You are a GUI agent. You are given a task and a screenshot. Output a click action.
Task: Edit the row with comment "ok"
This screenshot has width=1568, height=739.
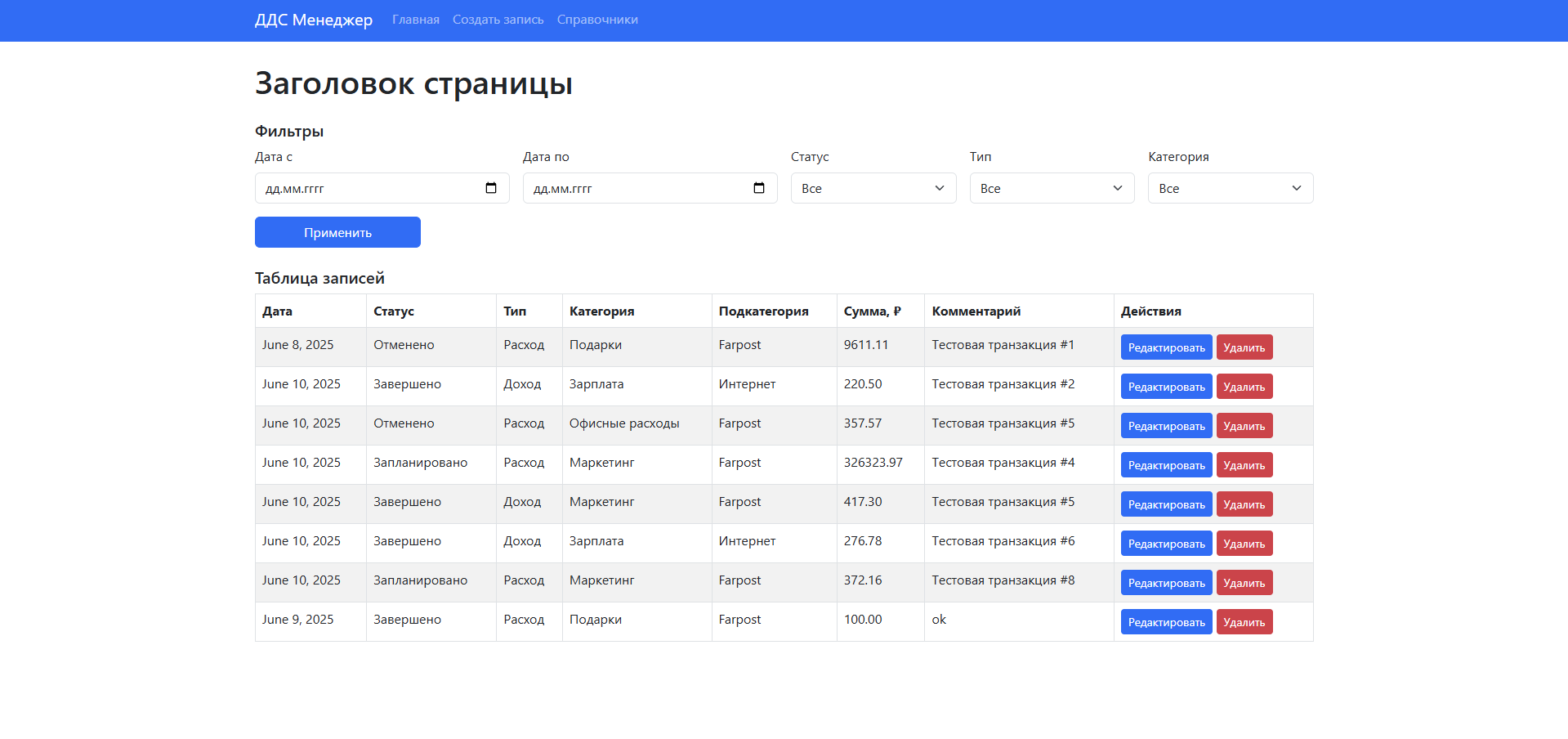[1166, 621]
